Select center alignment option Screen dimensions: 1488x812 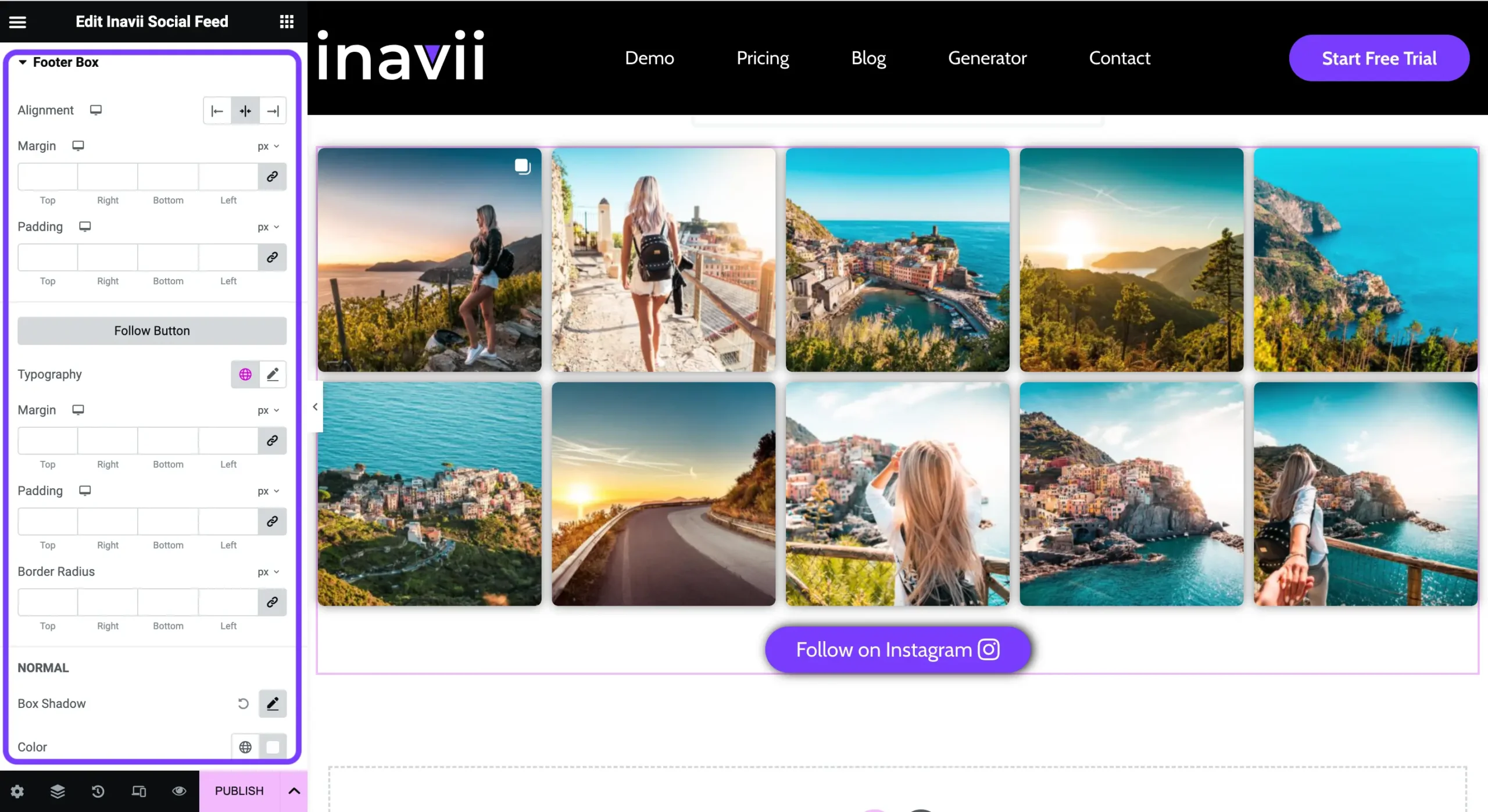pyautogui.click(x=245, y=110)
